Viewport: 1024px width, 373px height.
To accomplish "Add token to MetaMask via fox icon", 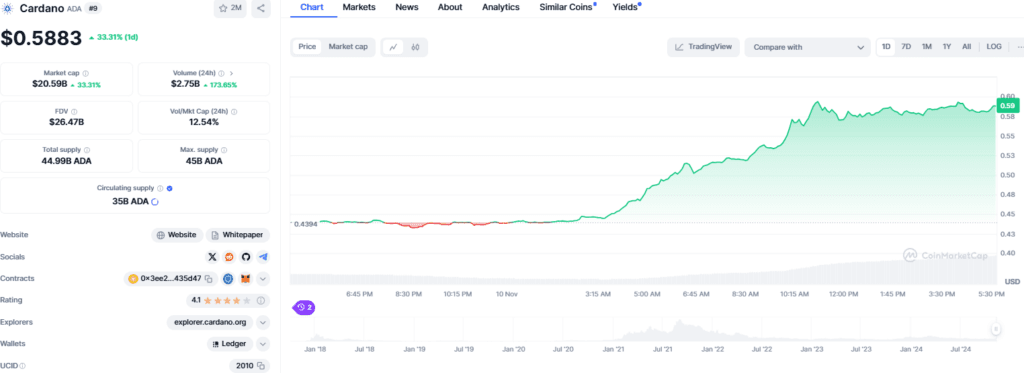I will click(x=245, y=279).
